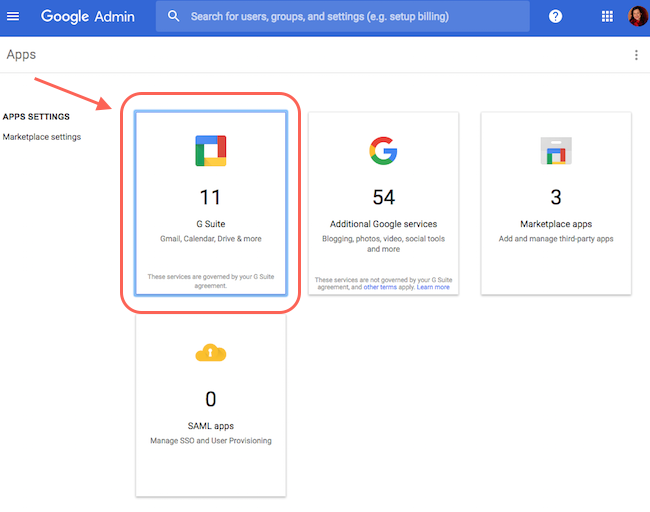The height and width of the screenshot is (512, 650).
Task: Open the account profile avatar
Action: click(637, 16)
